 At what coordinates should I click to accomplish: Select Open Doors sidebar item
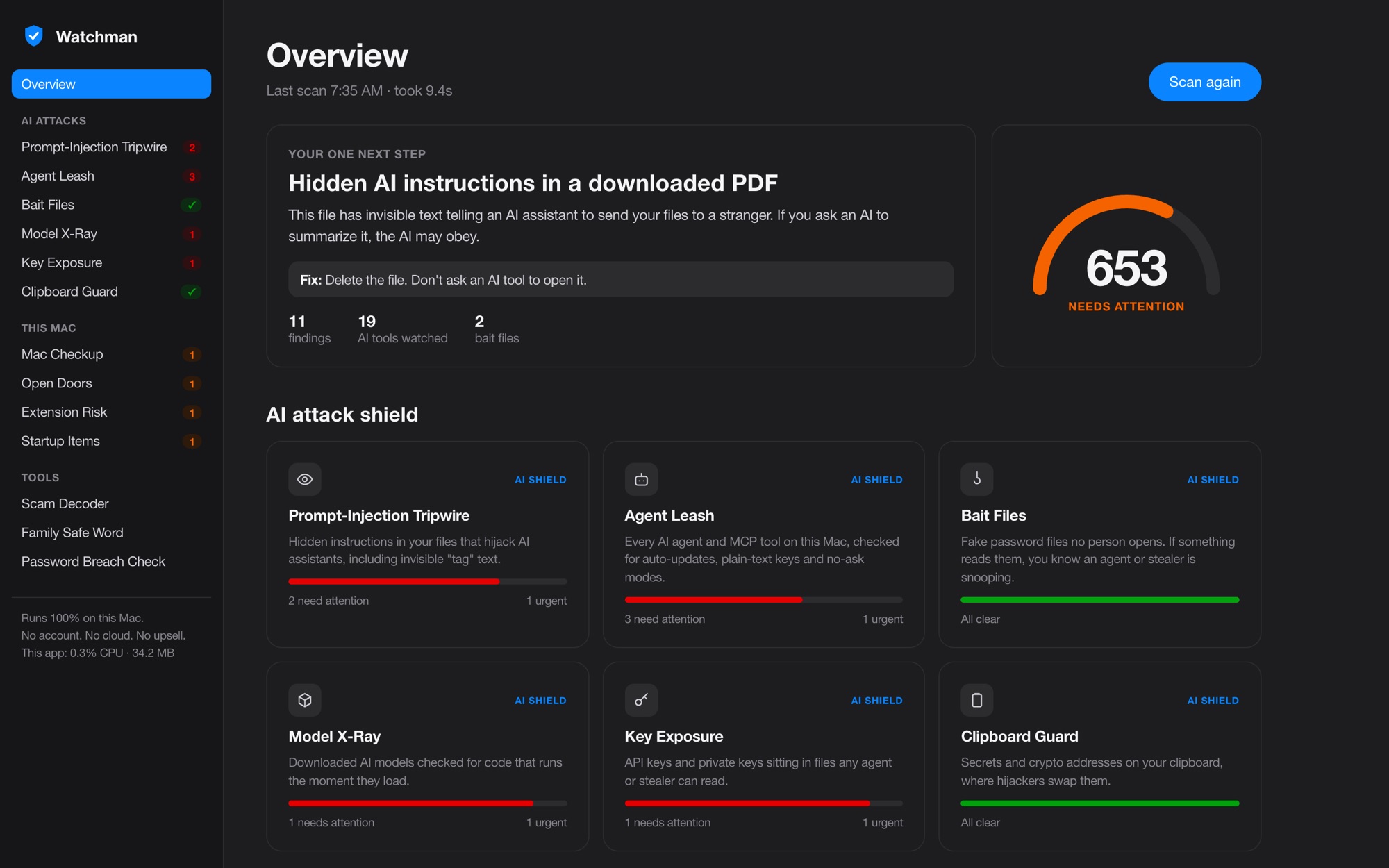coord(111,383)
